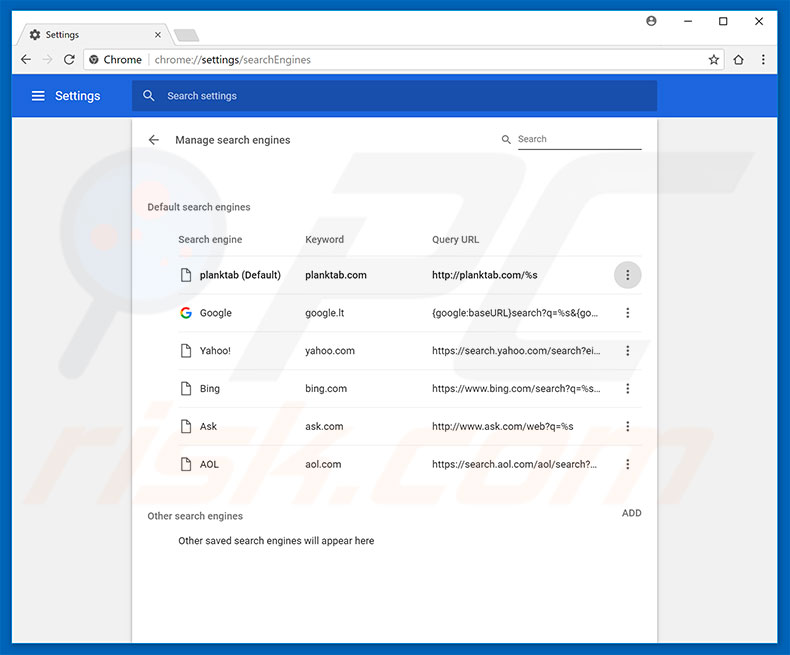Click the Settings title in blue header
Image resolution: width=790 pixels, height=655 pixels.
tap(78, 96)
